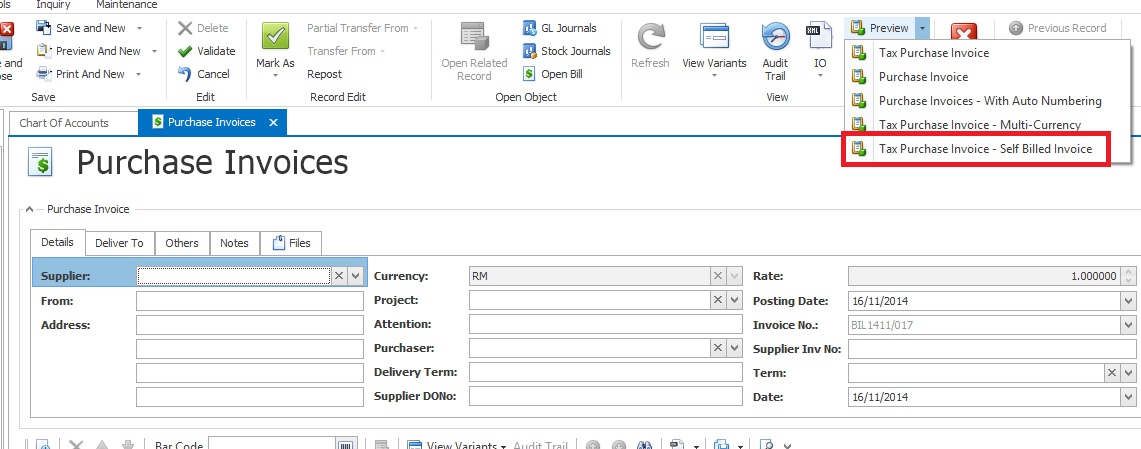Expand the Save and New dropdown arrow
This screenshot has width=1141, height=449.
point(139,28)
